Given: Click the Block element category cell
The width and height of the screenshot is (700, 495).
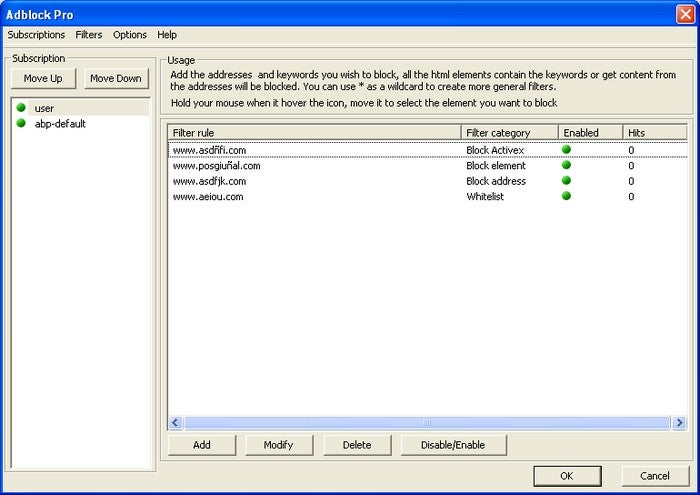Looking at the screenshot, I should [496, 166].
